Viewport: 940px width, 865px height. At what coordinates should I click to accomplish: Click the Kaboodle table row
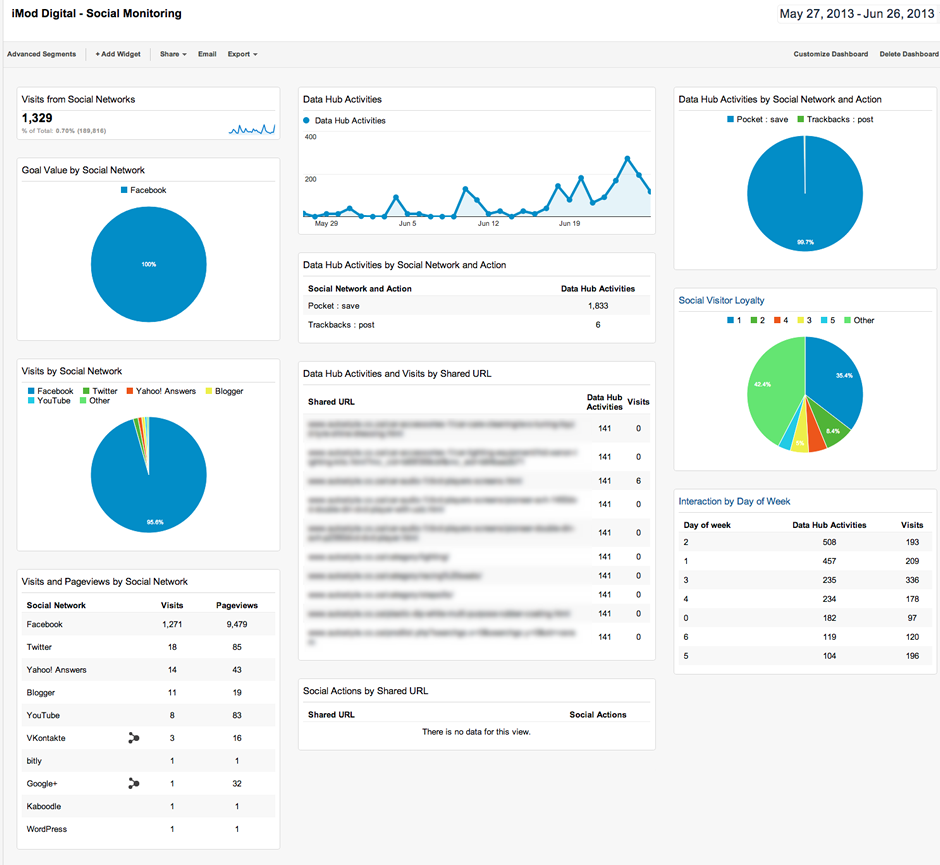point(149,806)
